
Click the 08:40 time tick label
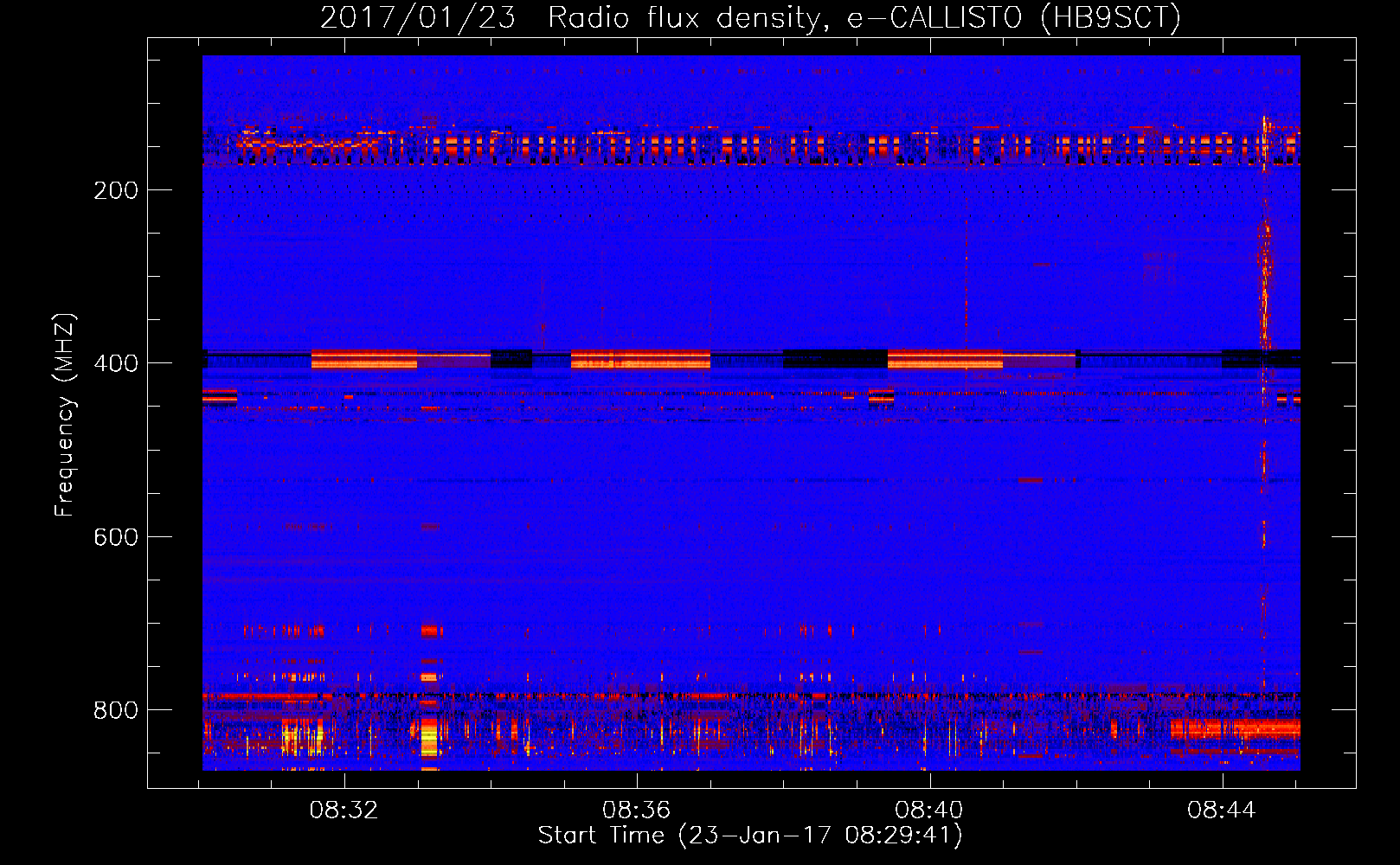pos(929,811)
